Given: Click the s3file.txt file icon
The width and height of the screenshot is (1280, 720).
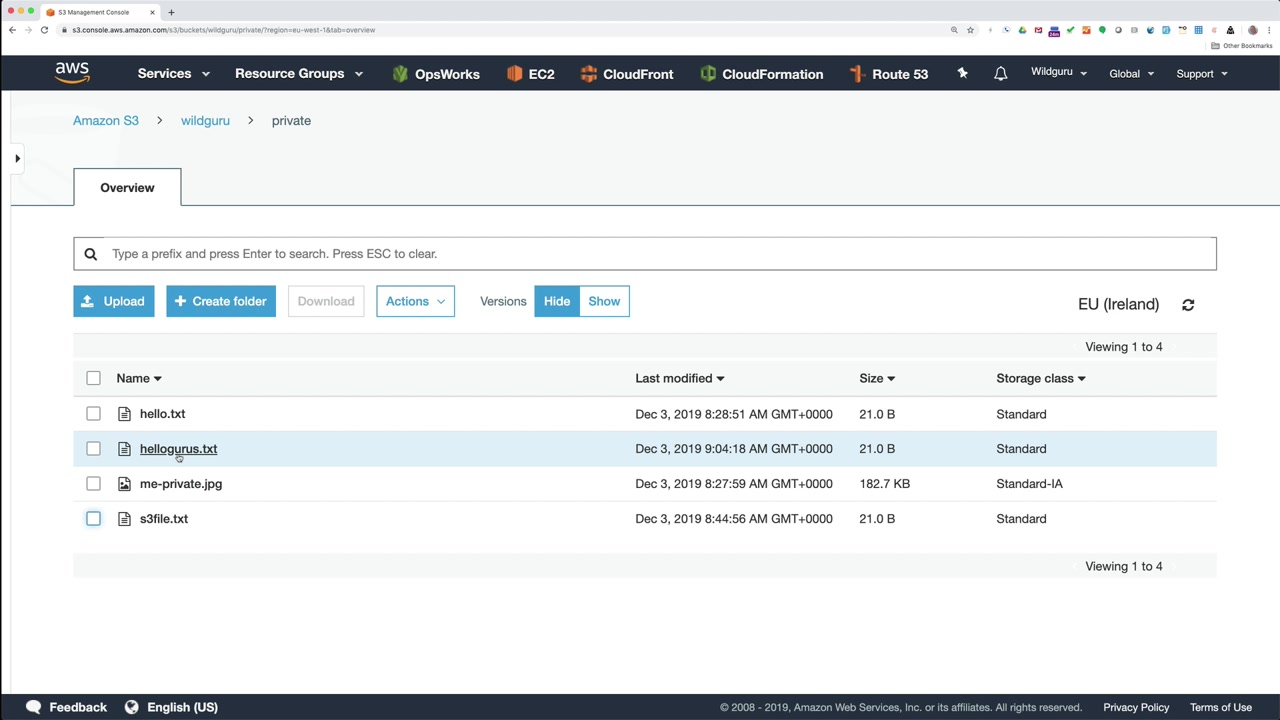Looking at the screenshot, I should (124, 519).
